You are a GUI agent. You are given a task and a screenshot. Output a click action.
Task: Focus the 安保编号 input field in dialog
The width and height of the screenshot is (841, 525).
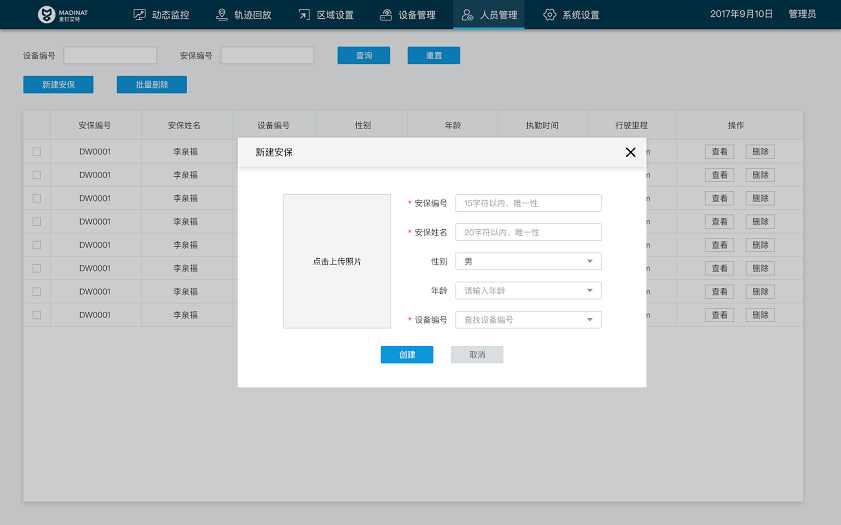(x=528, y=203)
